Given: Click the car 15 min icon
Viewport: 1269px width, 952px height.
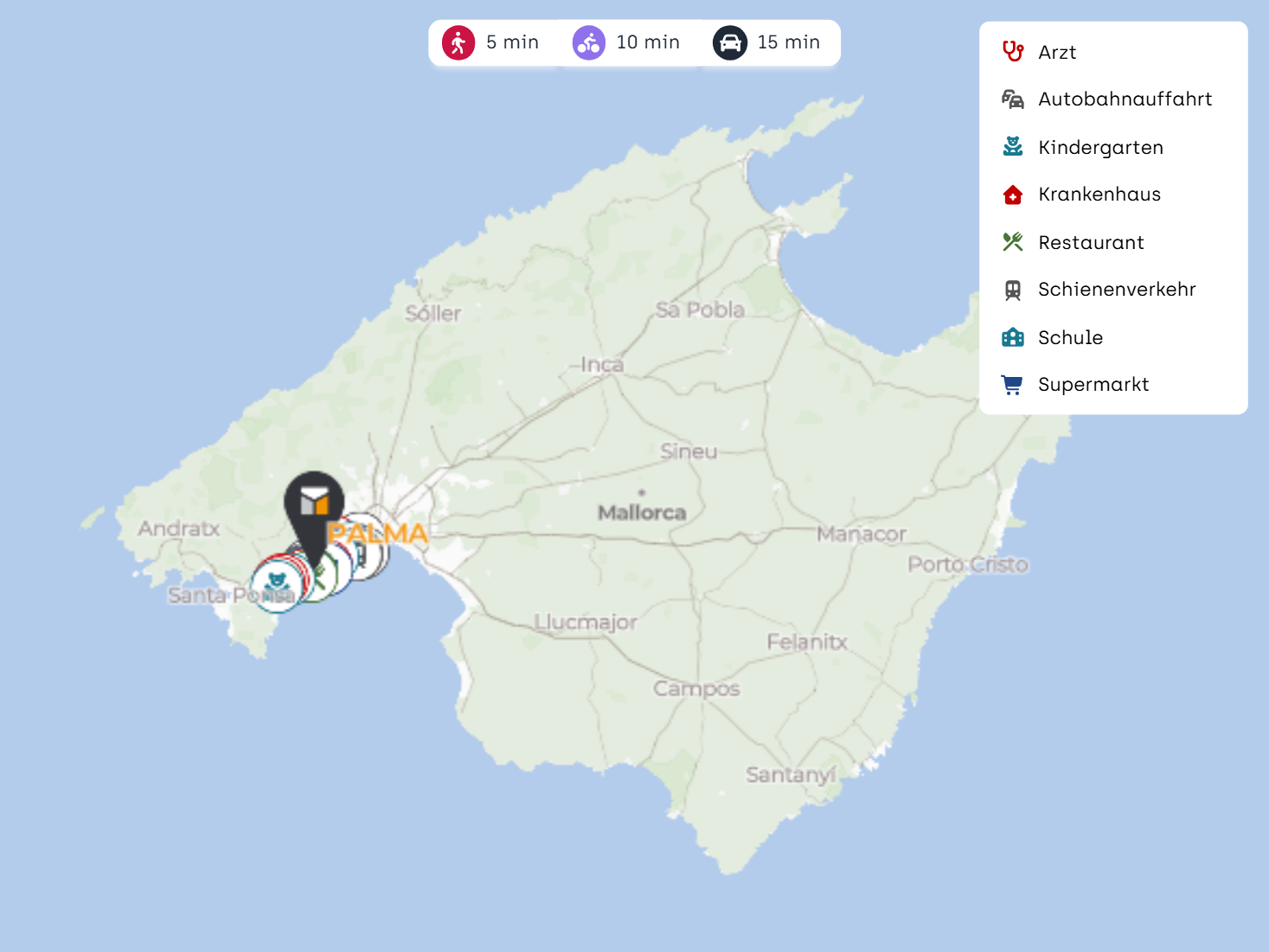Looking at the screenshot, I should tap(730, 42).
